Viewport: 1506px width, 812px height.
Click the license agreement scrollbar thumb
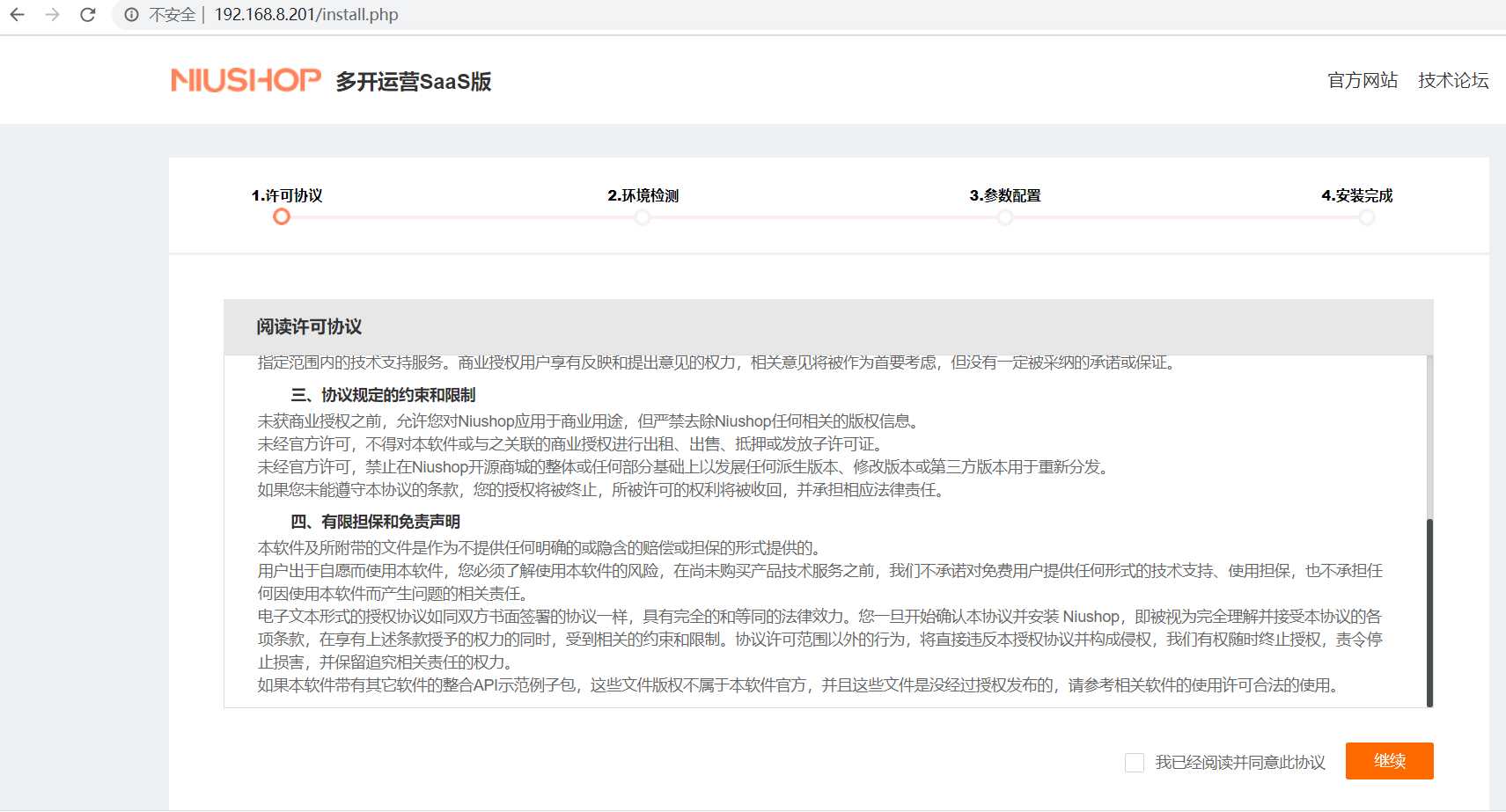click(x=1429, y=612)
